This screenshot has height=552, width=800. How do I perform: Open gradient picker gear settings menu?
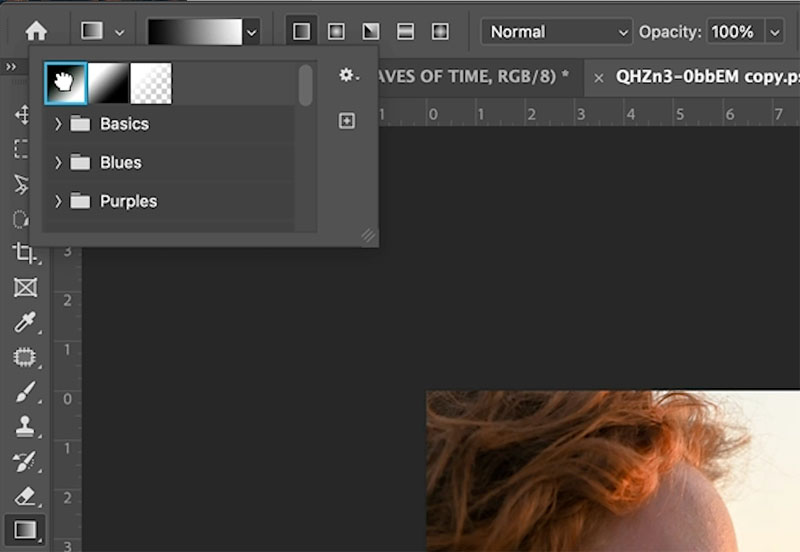click(349, 76)
